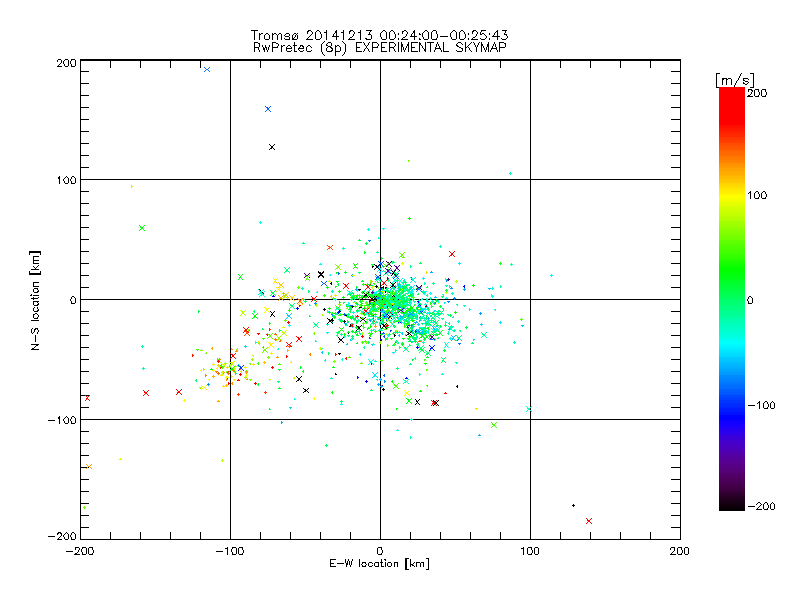Pick the yellow band of the velocity colorbar
800x600 pixels.
tap(732, 196)
